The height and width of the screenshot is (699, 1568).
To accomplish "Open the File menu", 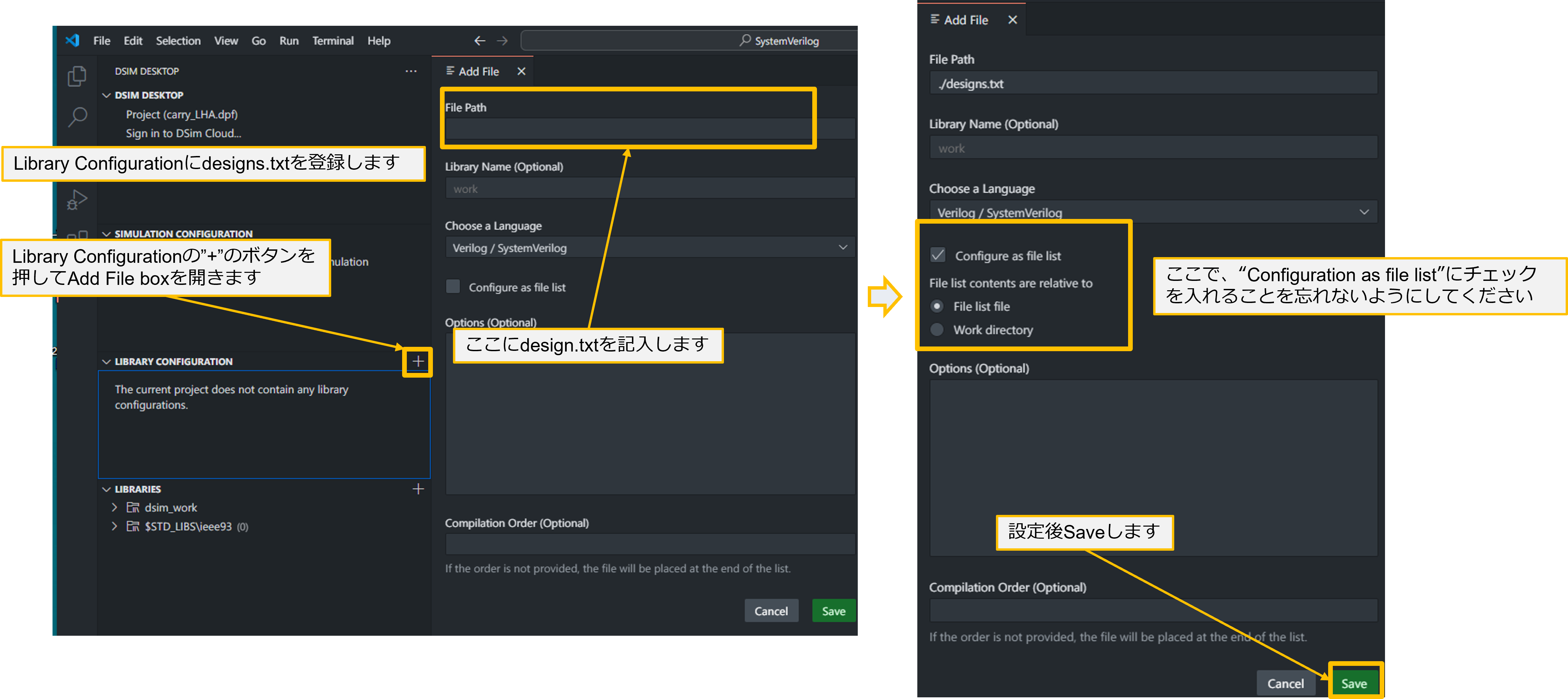I will (x=102, y=41).
